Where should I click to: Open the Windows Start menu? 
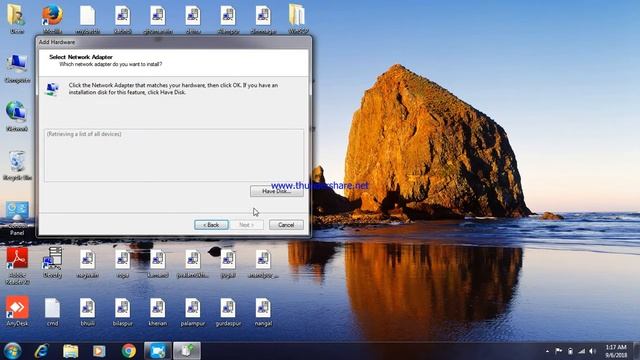coord(12,351)
